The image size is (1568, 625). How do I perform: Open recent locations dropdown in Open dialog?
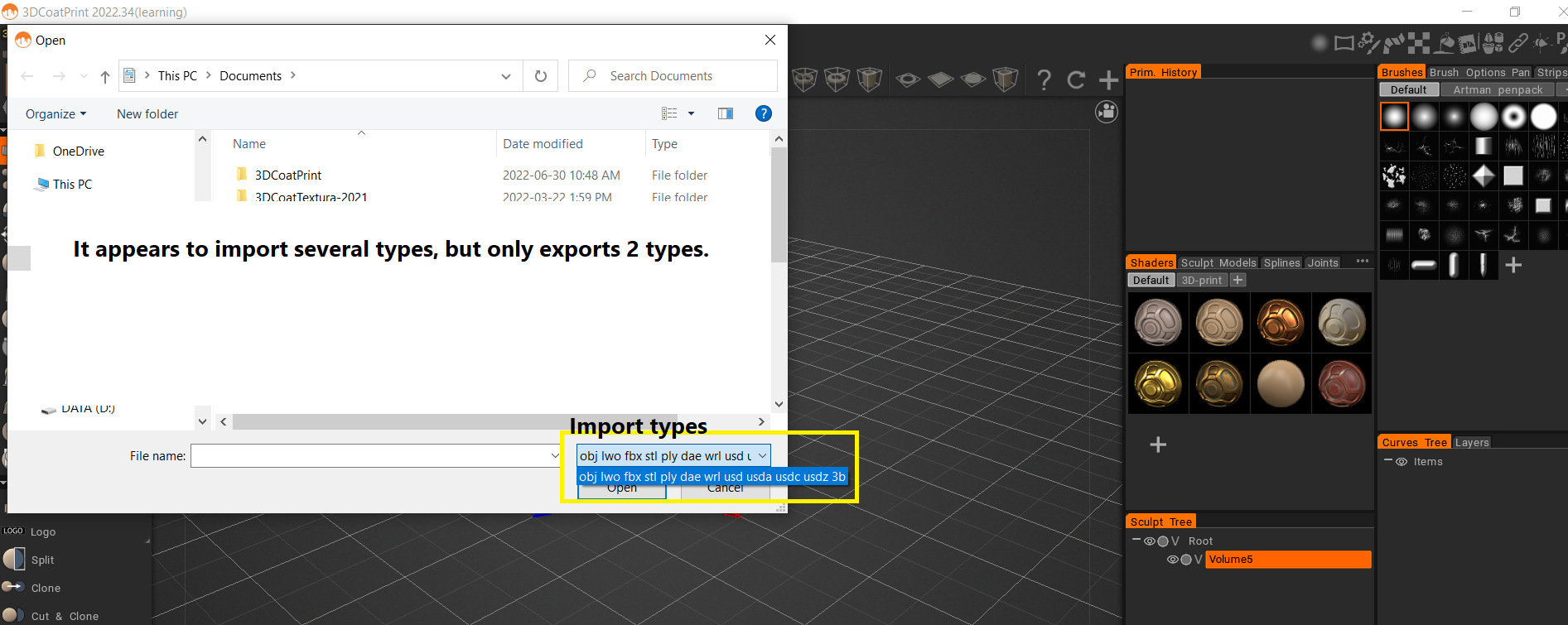(84, 76)
